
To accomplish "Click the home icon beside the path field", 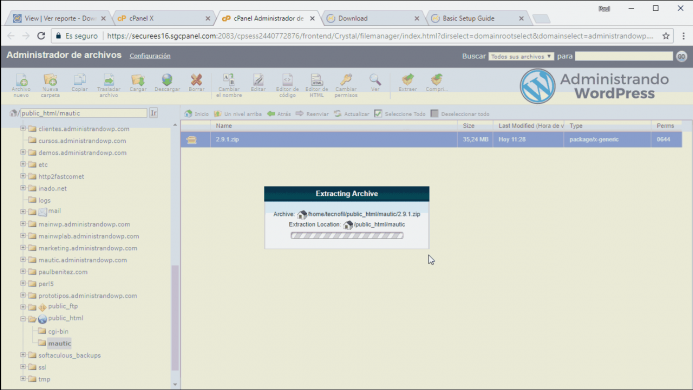I will (13, 113).
